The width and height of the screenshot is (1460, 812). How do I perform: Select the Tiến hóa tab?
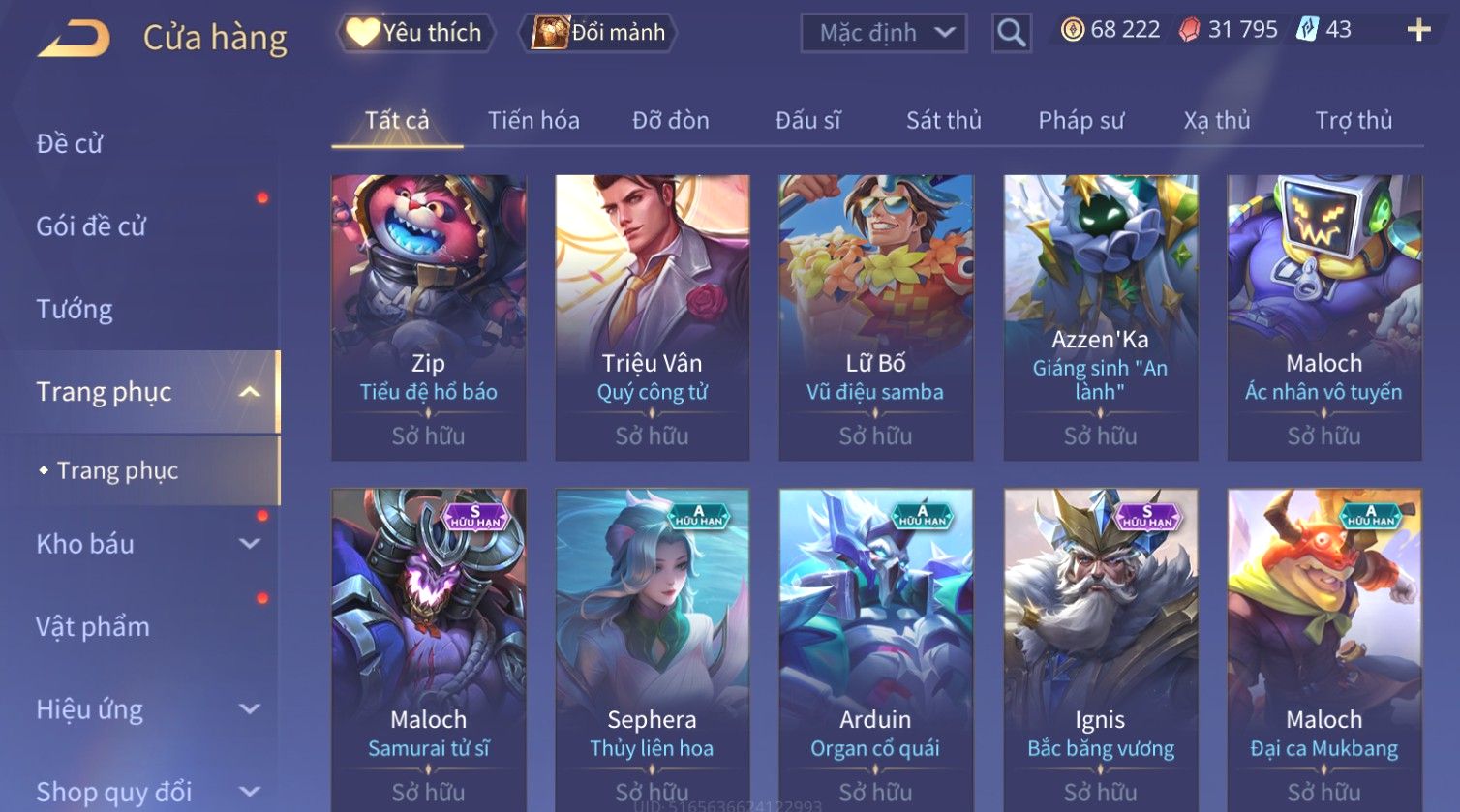pyautogui.click(x=533, y=120)
